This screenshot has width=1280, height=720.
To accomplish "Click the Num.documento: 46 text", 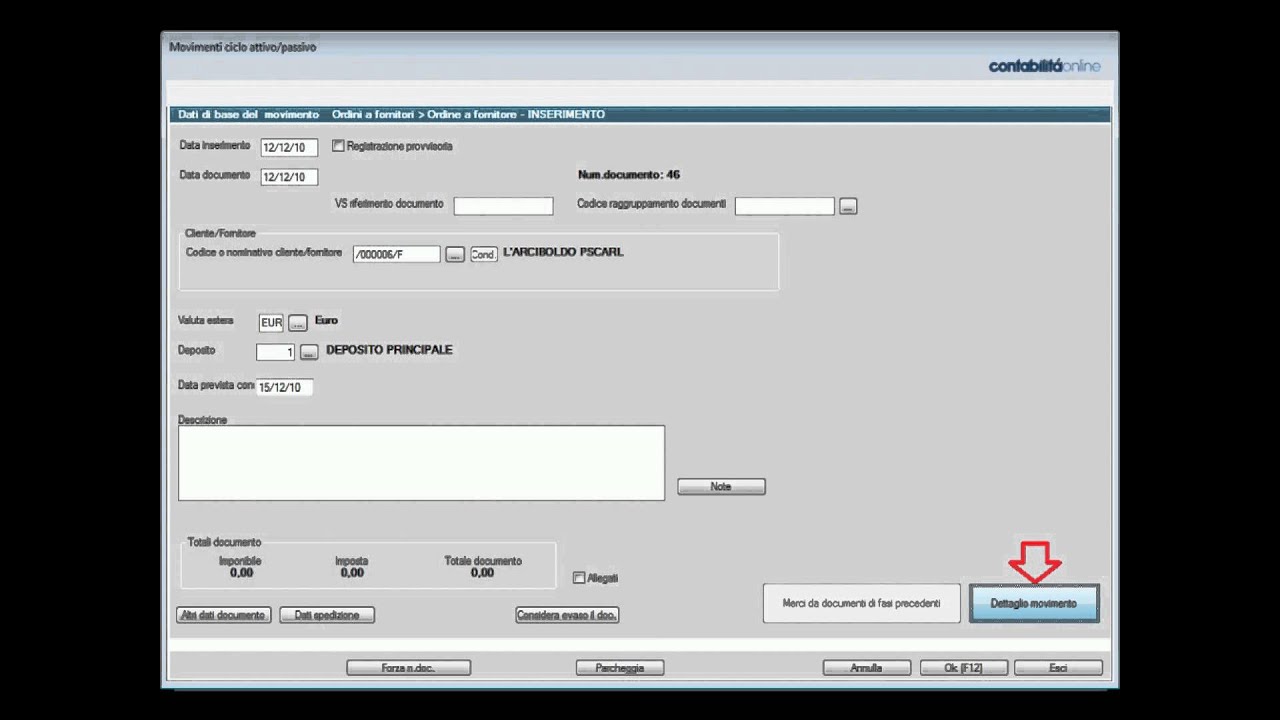I will click(629, 175).
